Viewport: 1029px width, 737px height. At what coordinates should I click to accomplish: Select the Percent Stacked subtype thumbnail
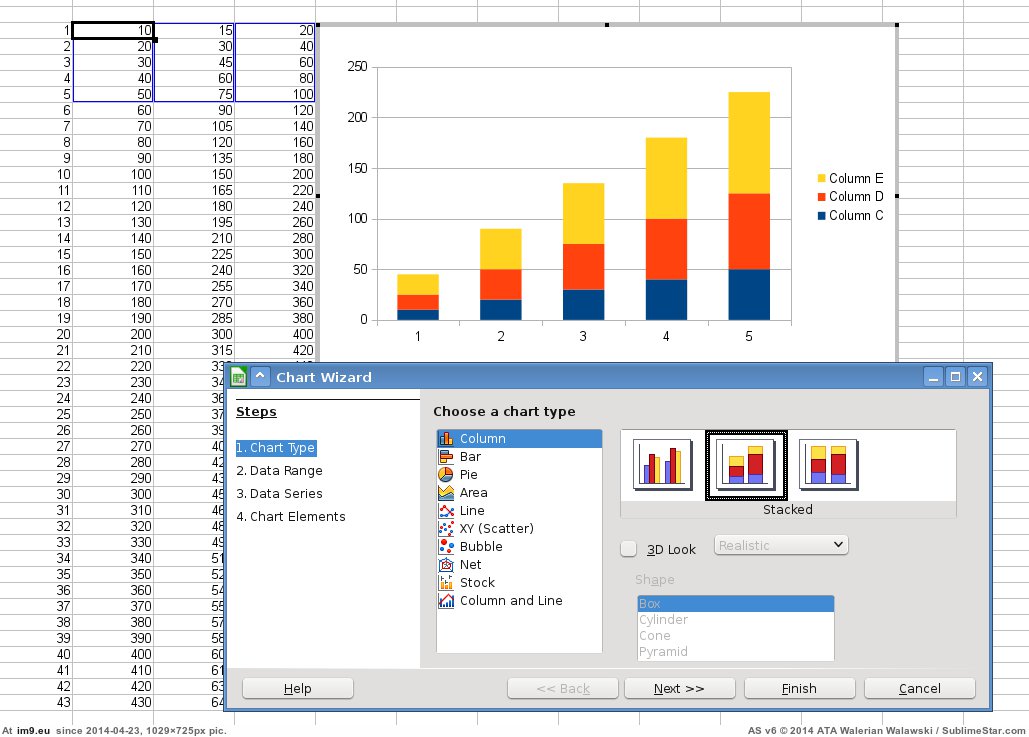pos(829,465)
